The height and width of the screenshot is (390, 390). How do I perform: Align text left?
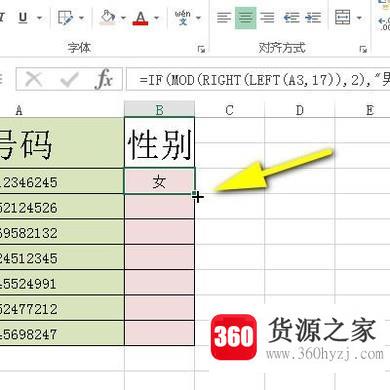pos(224,18)
